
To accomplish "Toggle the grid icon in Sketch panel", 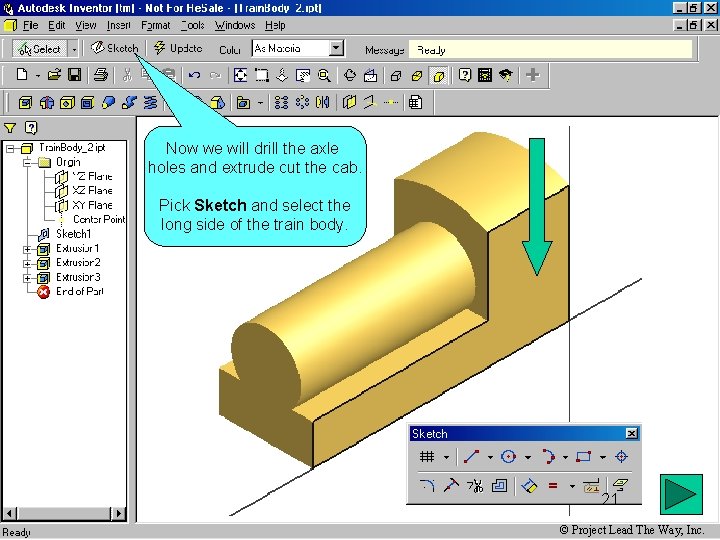I will click(x=427, y=456).
